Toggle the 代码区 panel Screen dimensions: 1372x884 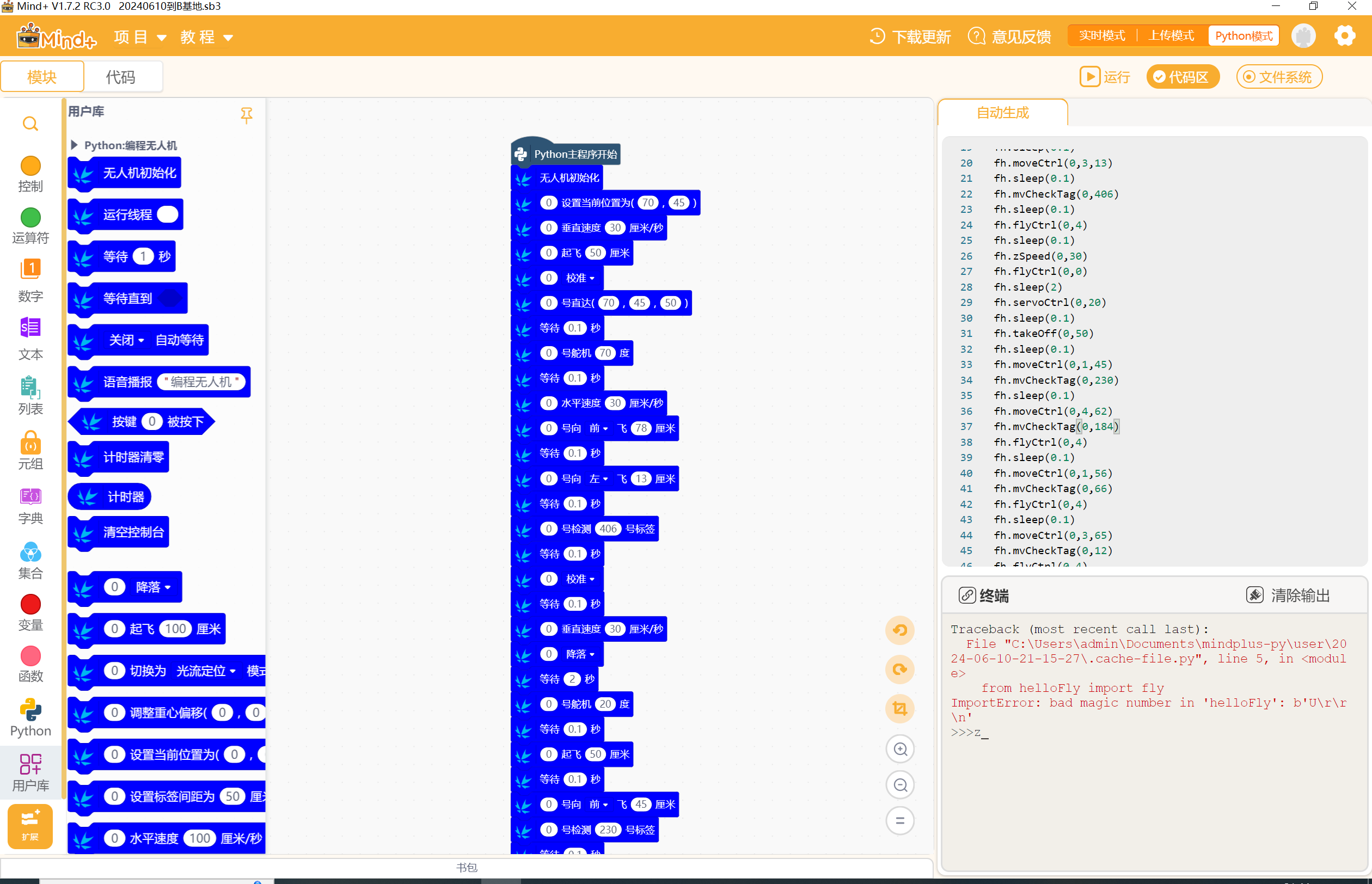tap(1183, 77)
